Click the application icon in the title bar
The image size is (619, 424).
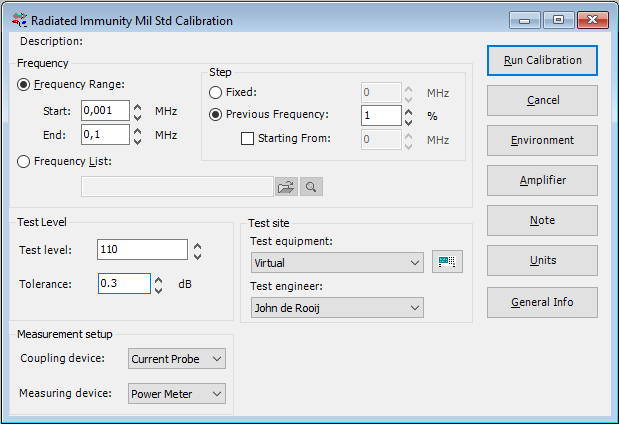[19, 20]
